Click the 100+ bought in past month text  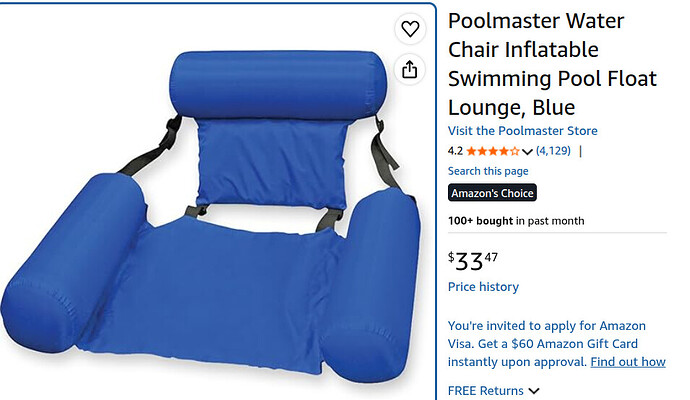516,221
